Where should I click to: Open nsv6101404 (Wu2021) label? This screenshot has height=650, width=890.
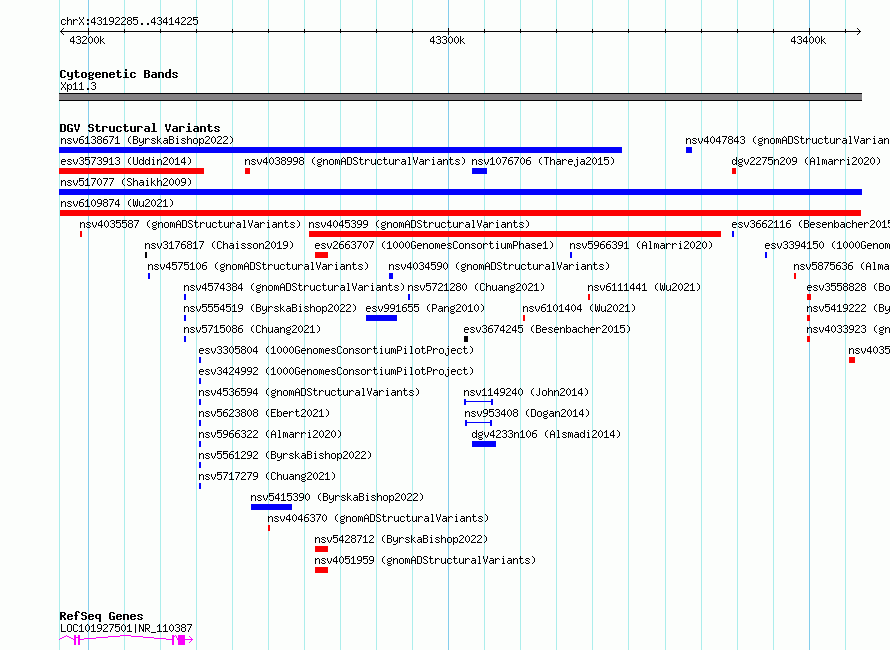(x=579, y=308)
